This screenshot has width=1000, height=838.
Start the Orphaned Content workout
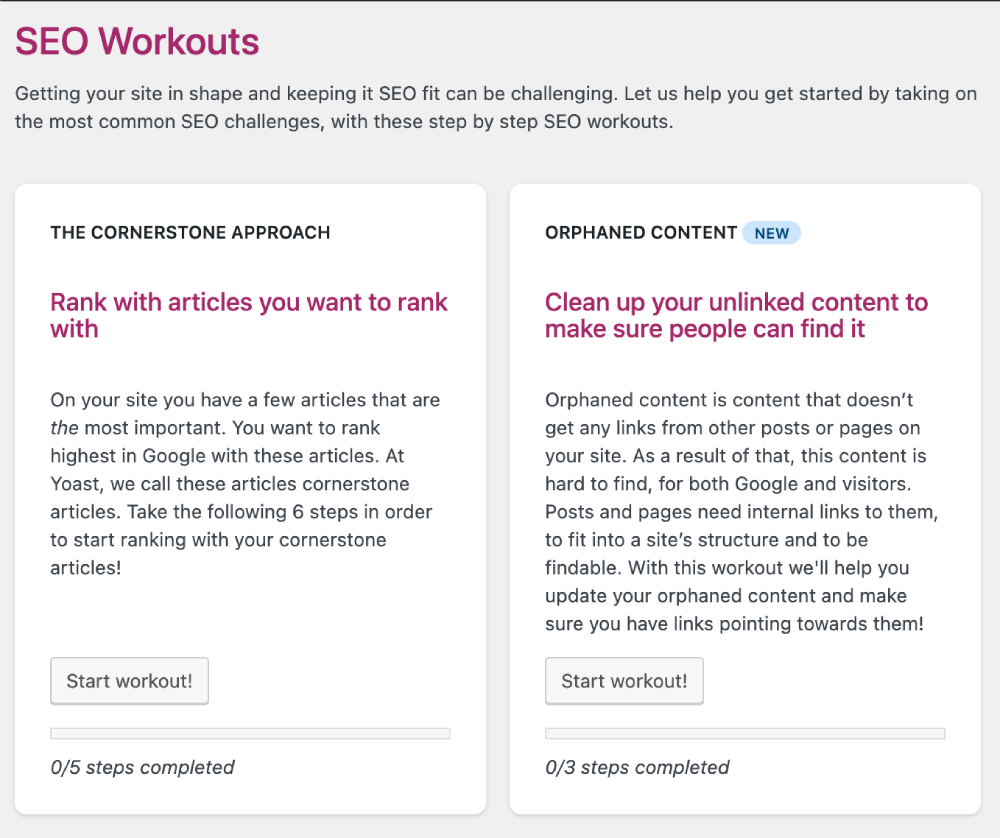pos(624,681)
